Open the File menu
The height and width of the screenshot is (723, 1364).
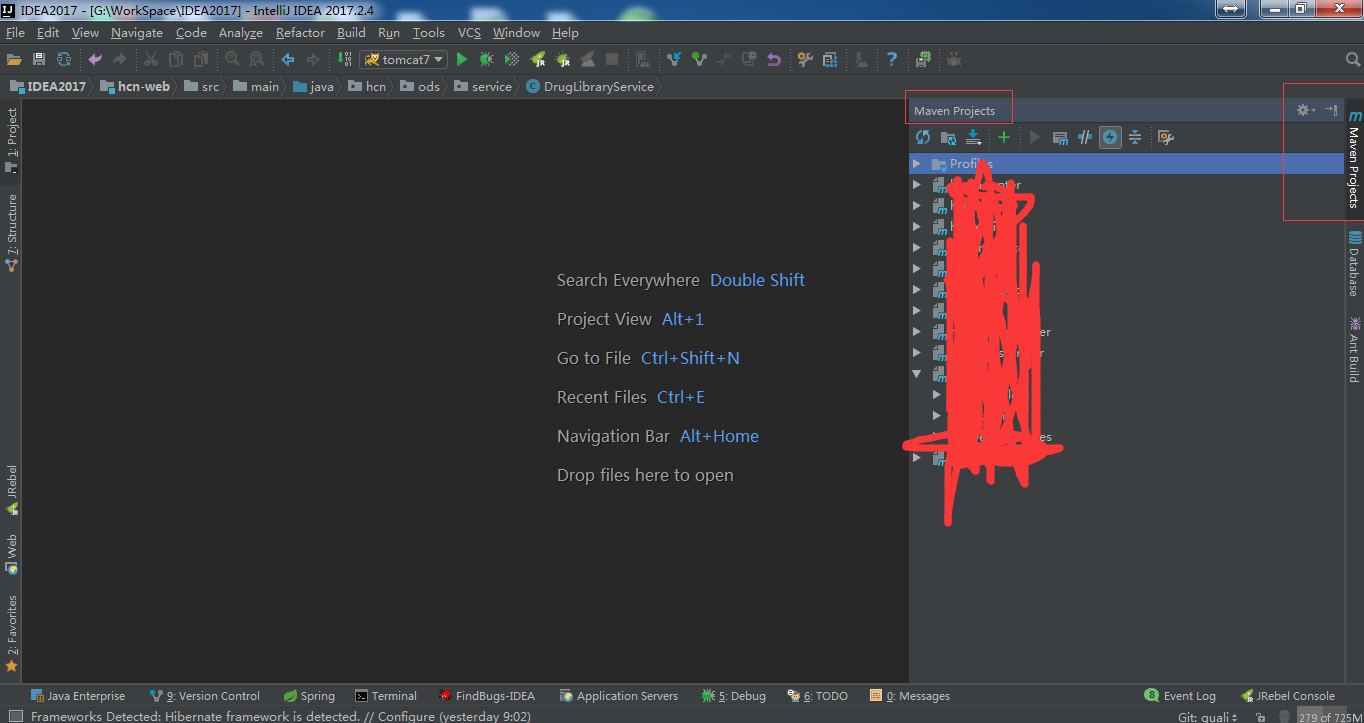coord(15,33)
